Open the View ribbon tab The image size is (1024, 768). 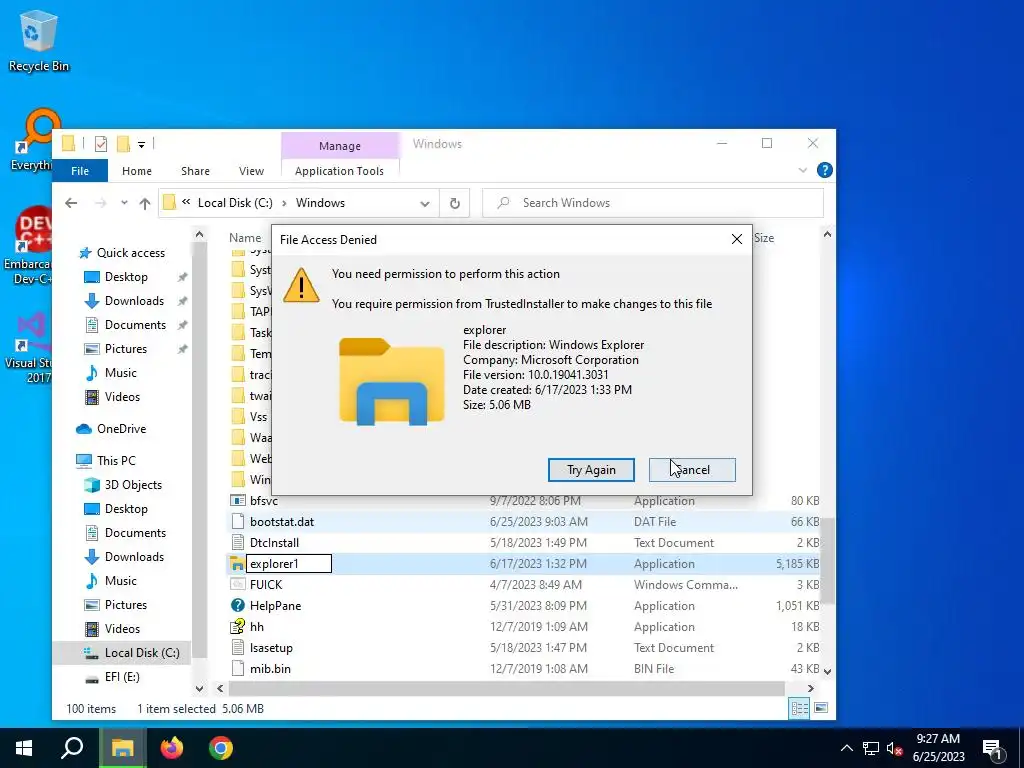coord(251,170)
